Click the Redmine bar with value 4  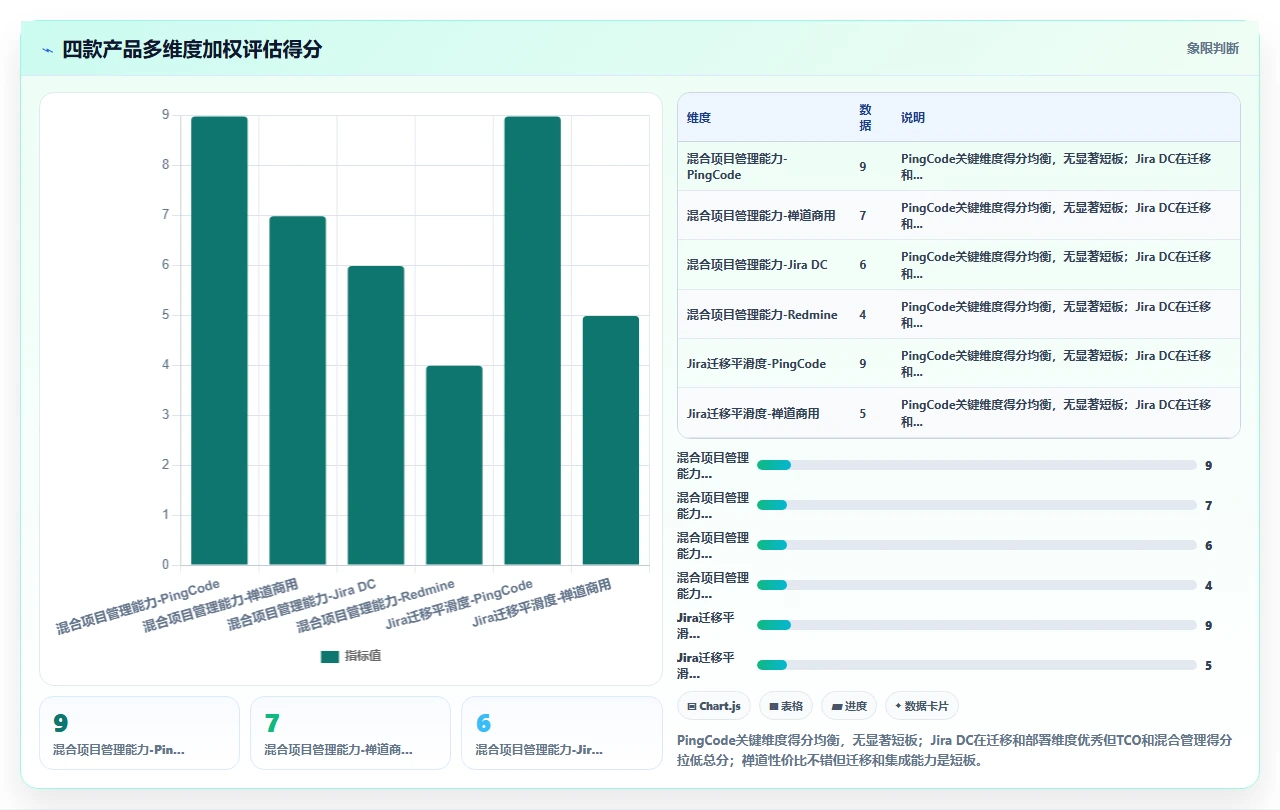click(x=454, y=465)
